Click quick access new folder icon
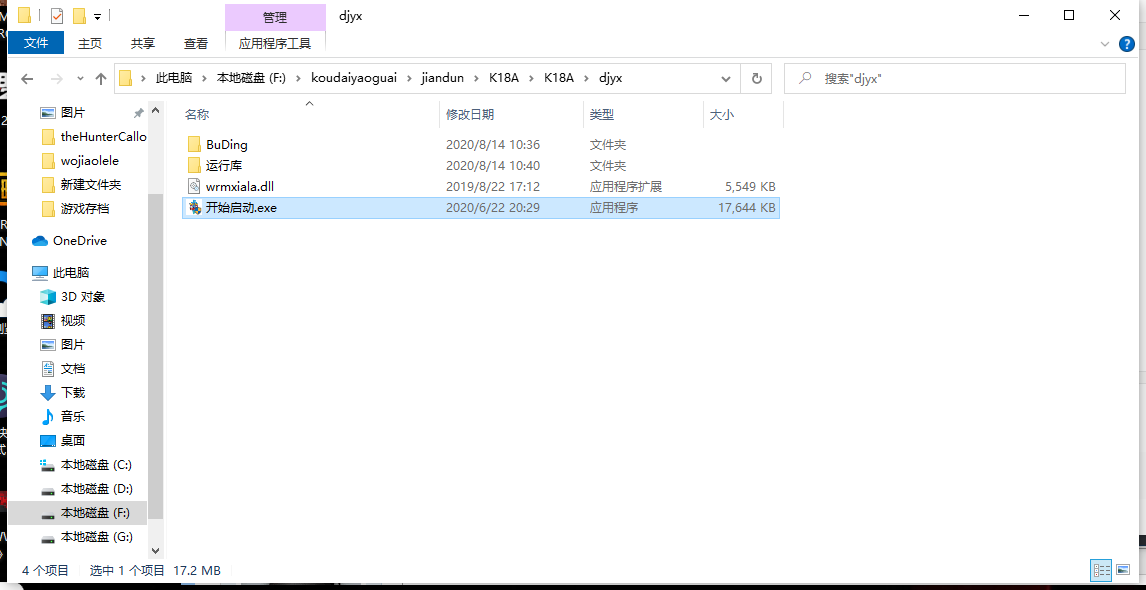 coord(80,15)
